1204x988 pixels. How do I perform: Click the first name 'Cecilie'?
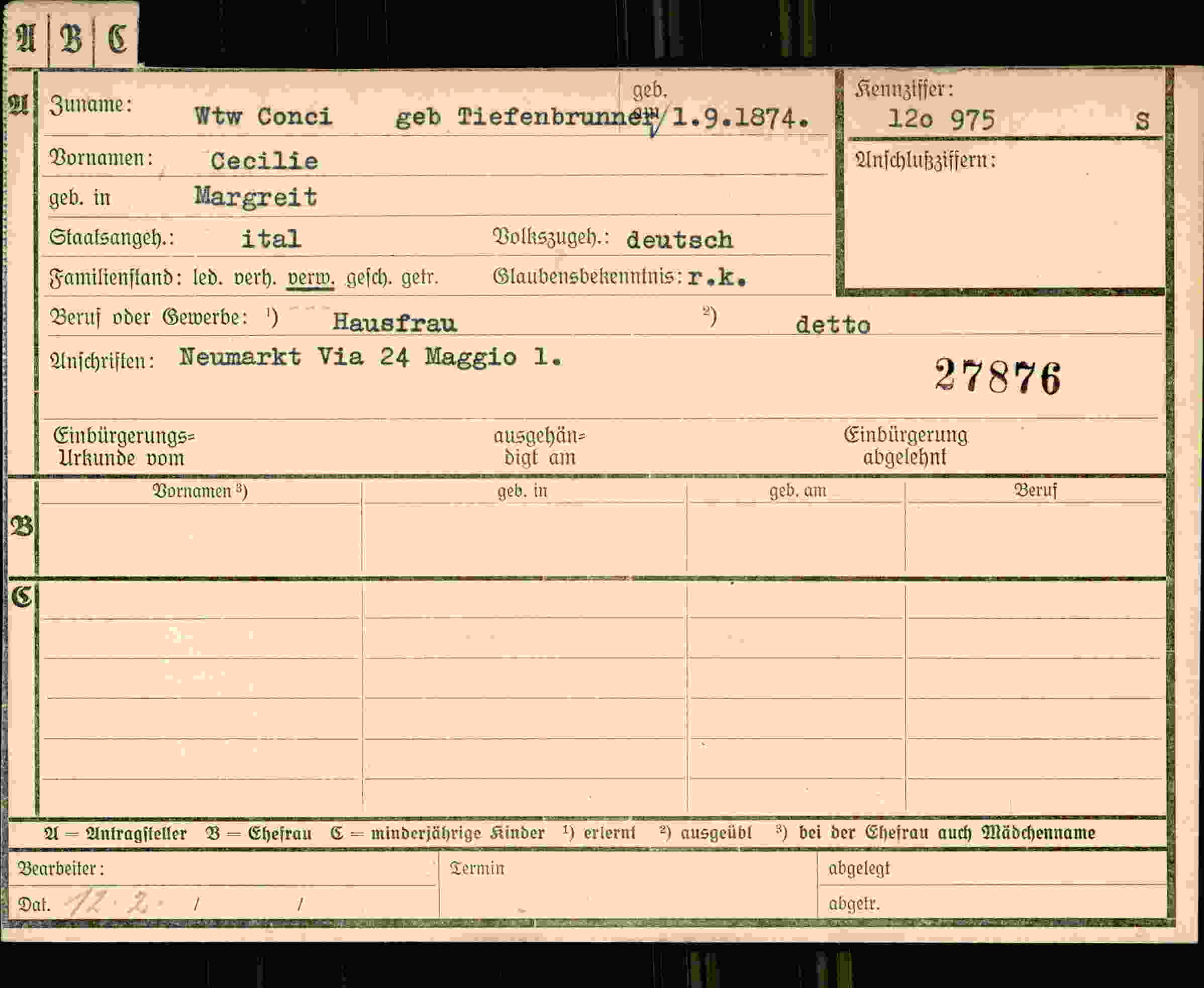264,161
